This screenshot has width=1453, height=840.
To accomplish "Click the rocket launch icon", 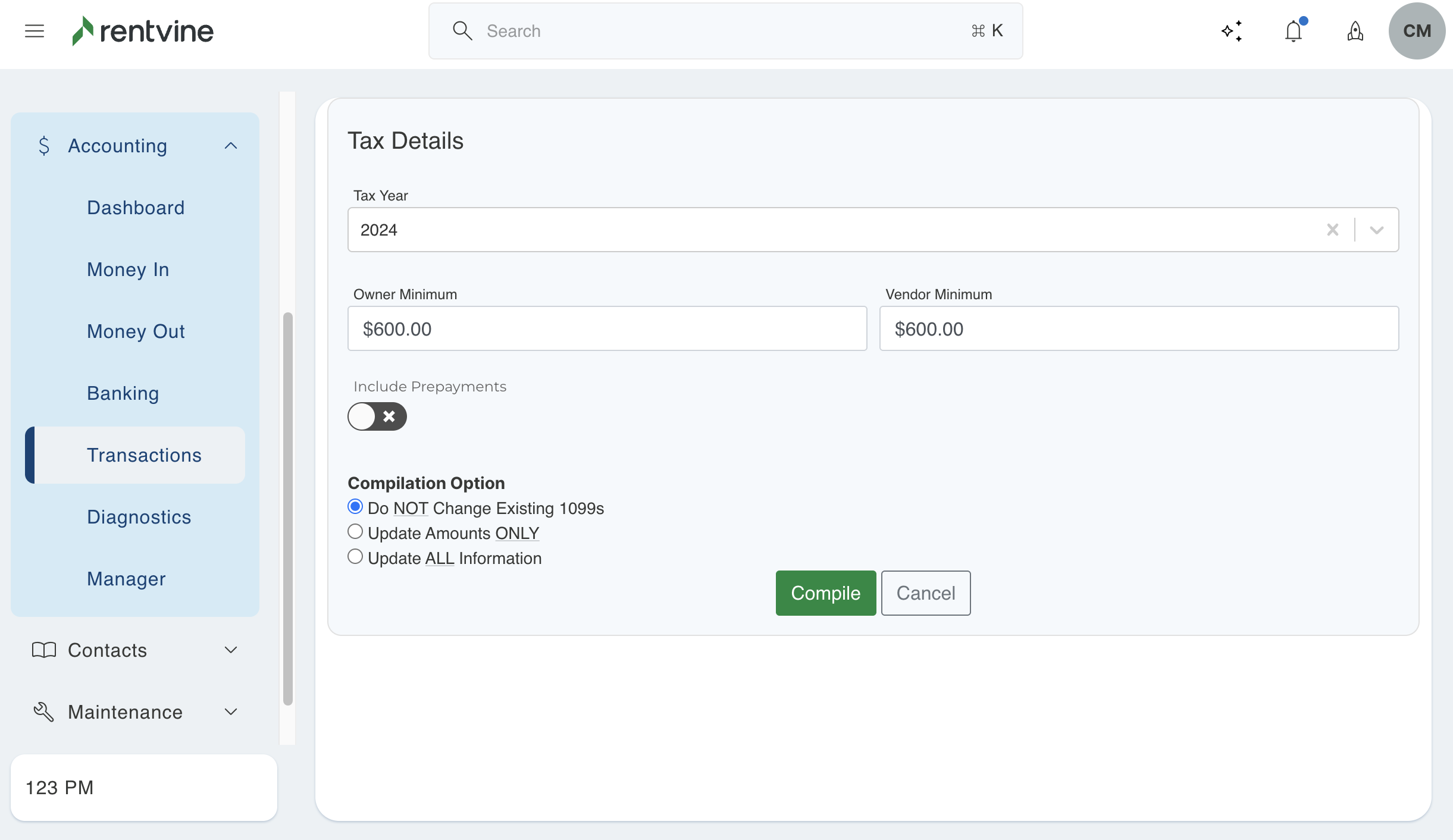I will coord(1355,31).
